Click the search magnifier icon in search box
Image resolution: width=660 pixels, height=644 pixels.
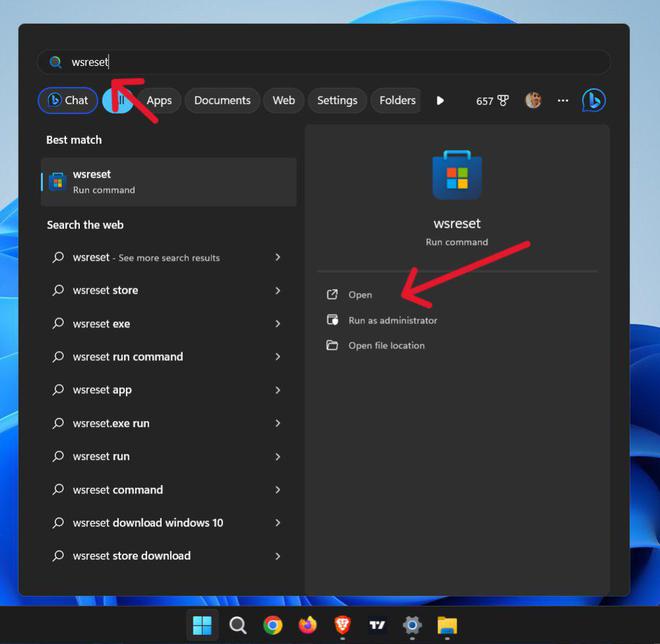[x=55, y=62]
